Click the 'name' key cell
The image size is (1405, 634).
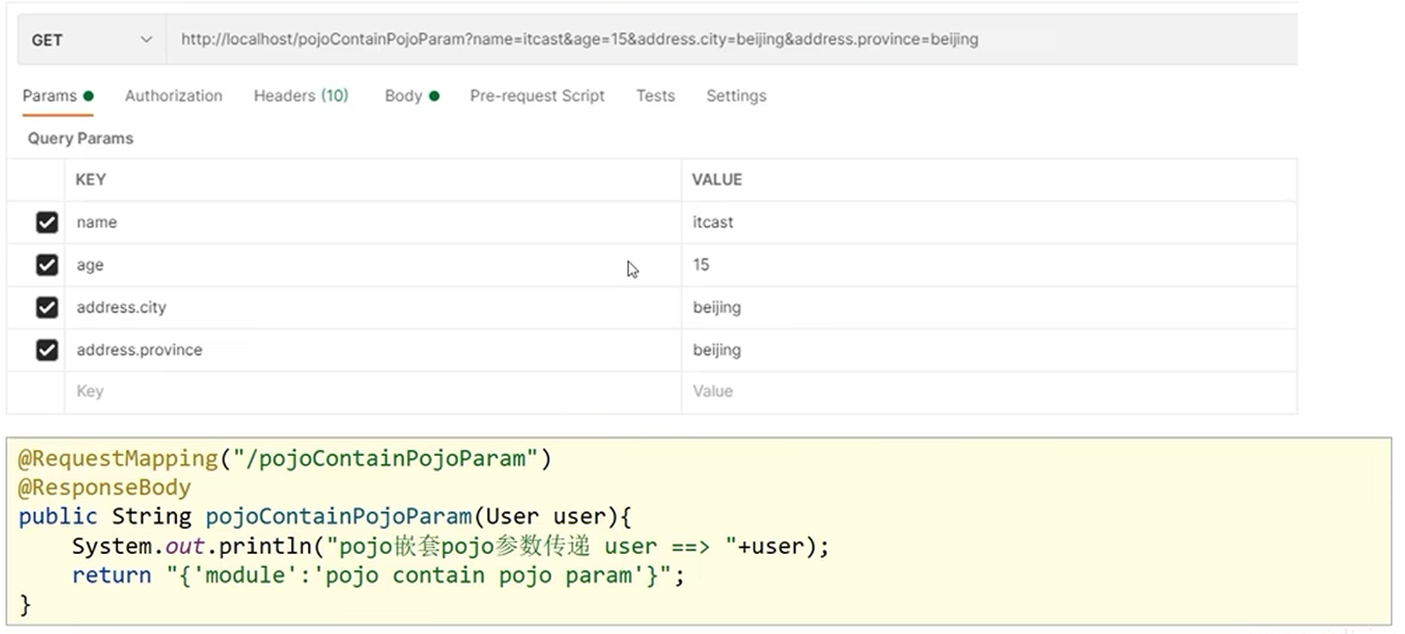pyautogui.click(x=373, y=222)
